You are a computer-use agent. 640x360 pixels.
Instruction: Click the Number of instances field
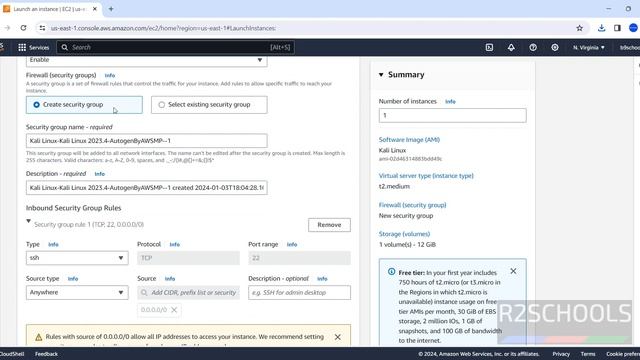(x=452, y=116)
